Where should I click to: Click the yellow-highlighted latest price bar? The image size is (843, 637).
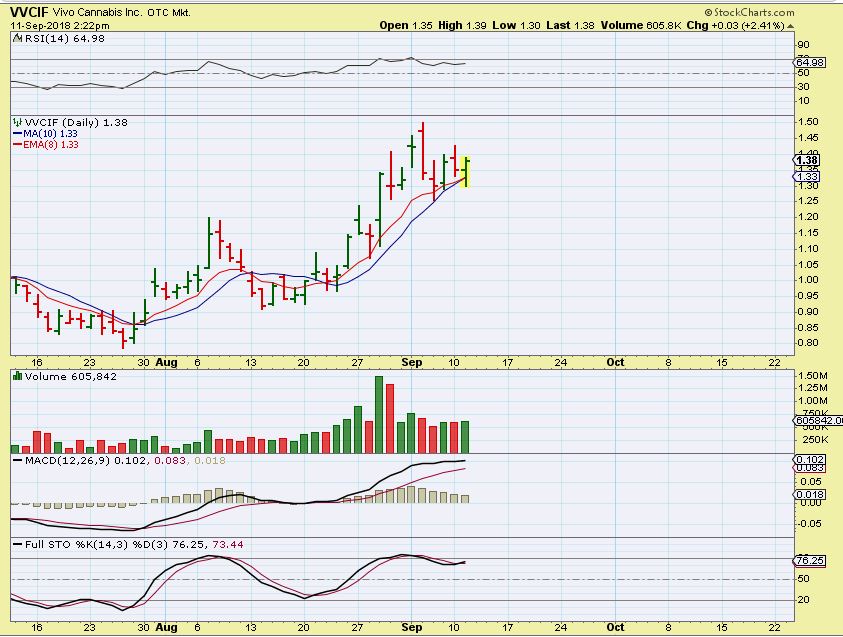[467, 171]
